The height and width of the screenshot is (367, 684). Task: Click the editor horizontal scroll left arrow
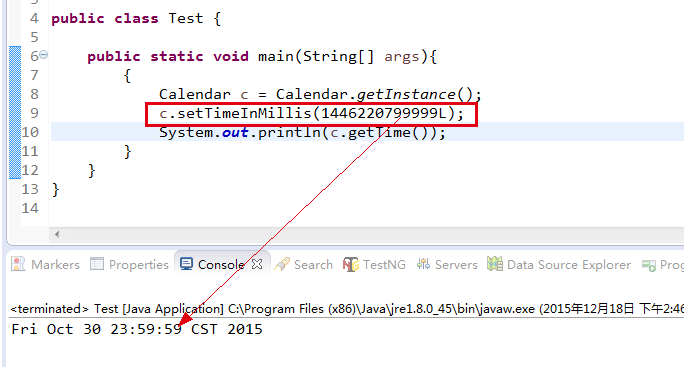[57, 234]
